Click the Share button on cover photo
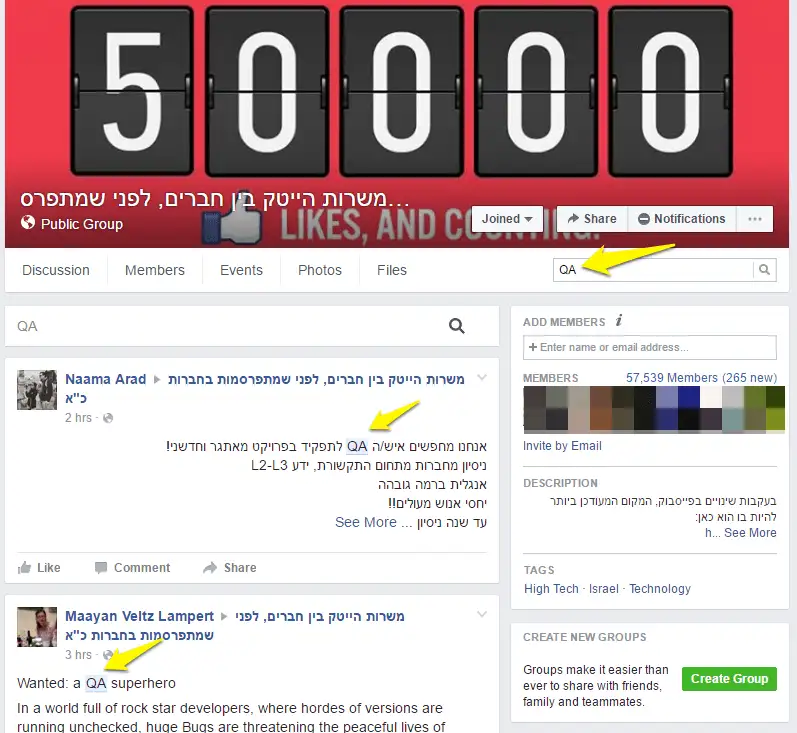The width and height of the screenshot is (797, 733). click(592, 219)
